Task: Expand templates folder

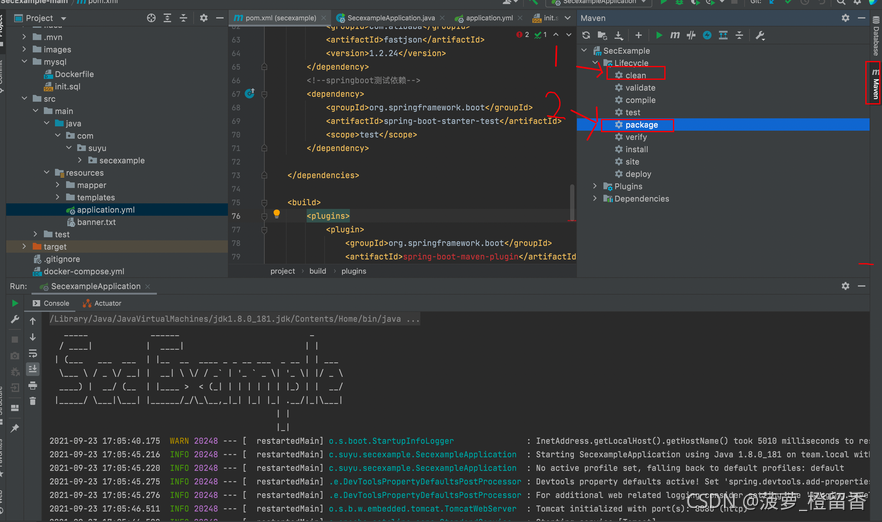Action: [57, 197]
